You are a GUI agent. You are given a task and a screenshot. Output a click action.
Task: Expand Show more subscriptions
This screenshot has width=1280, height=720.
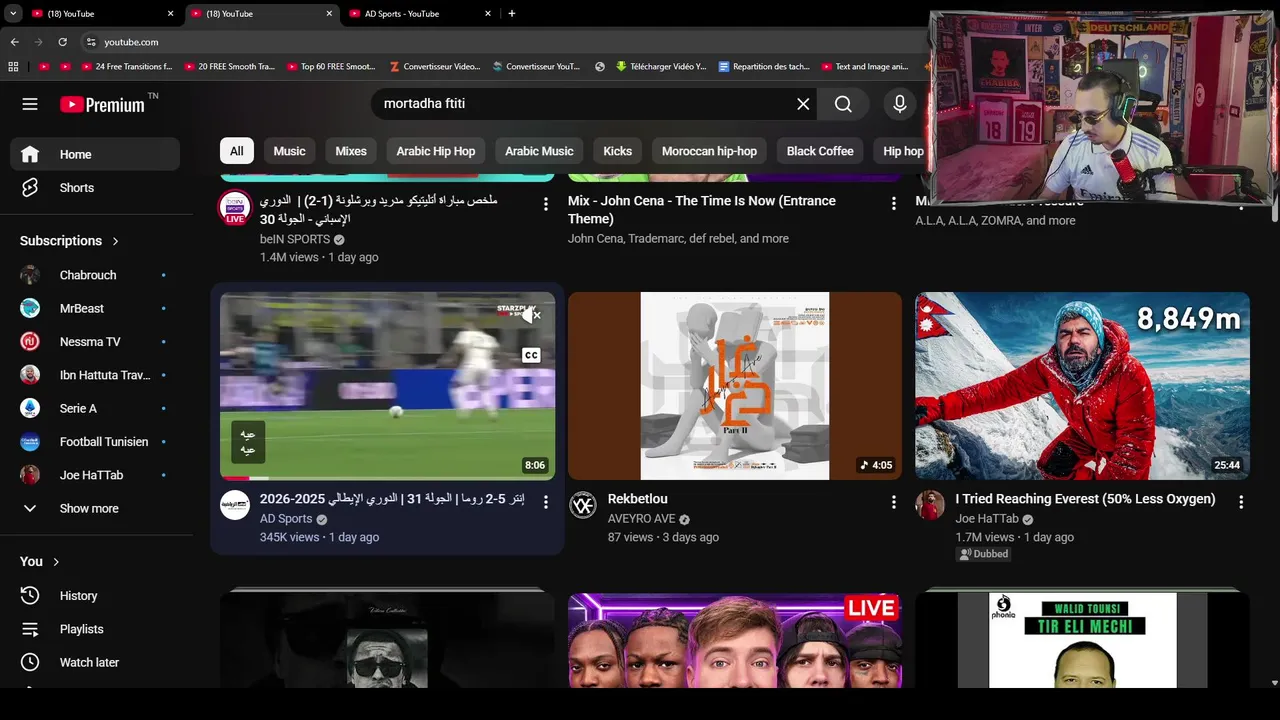[95, 508]
